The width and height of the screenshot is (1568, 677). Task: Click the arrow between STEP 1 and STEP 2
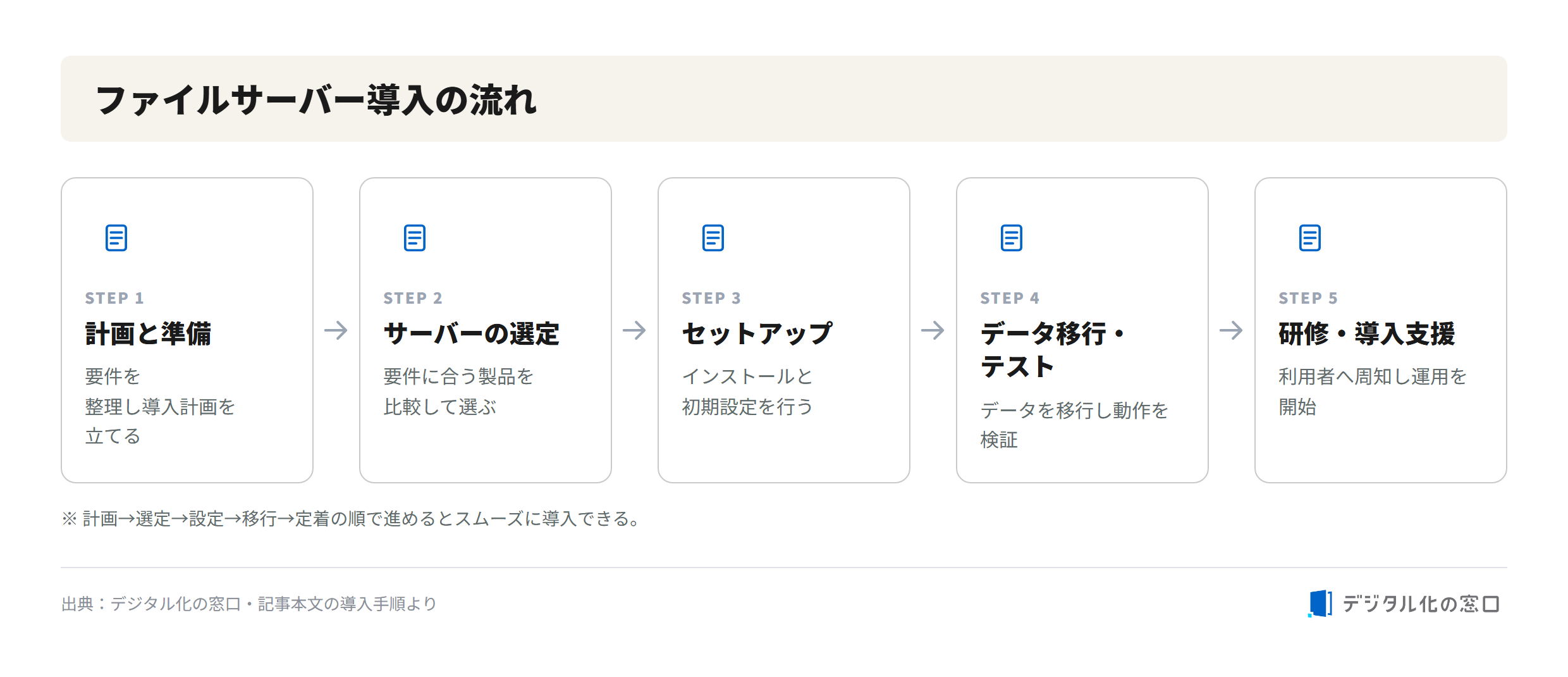pyautogui.click(x=336, y=330)
